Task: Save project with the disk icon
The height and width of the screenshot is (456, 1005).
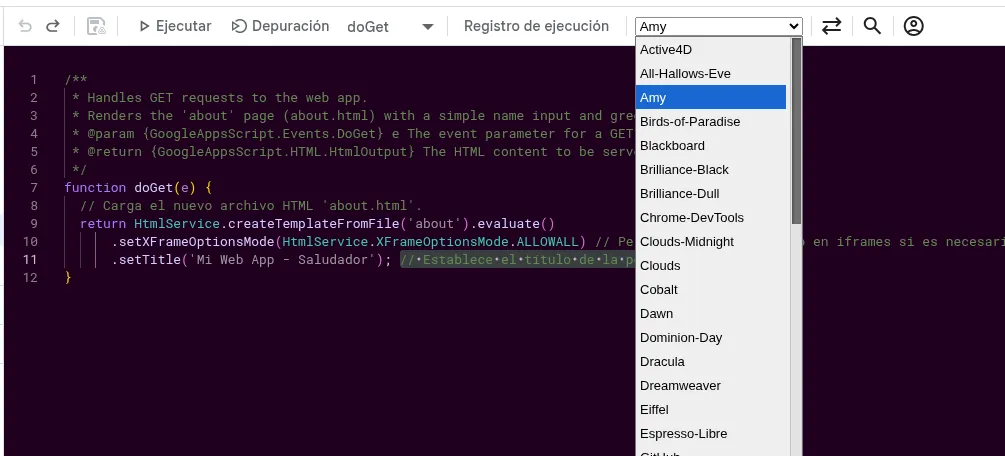Action: coord(96,26)
